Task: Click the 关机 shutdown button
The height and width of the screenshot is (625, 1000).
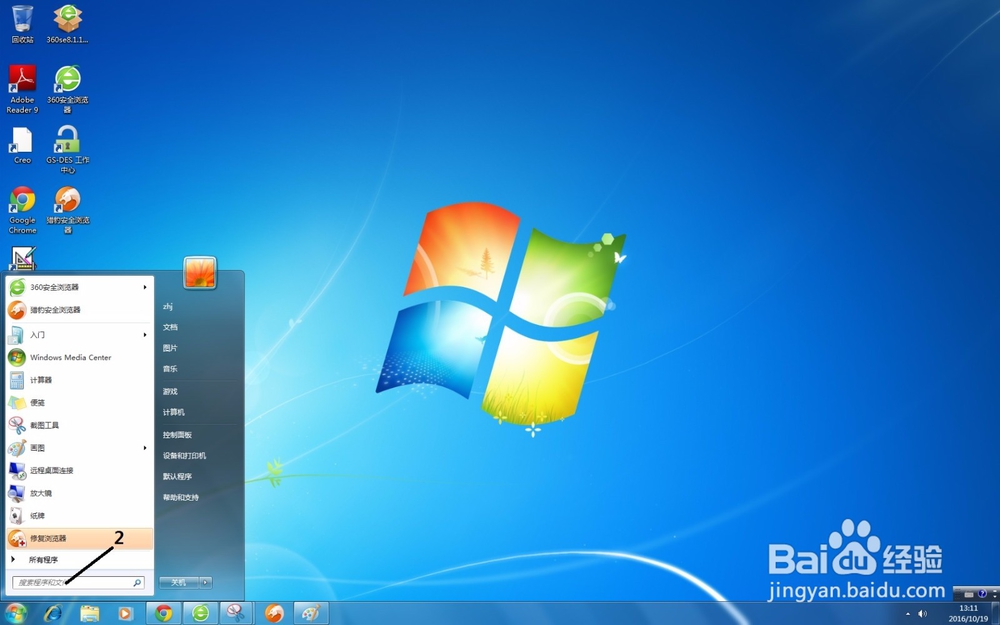Action: [179, 582]
